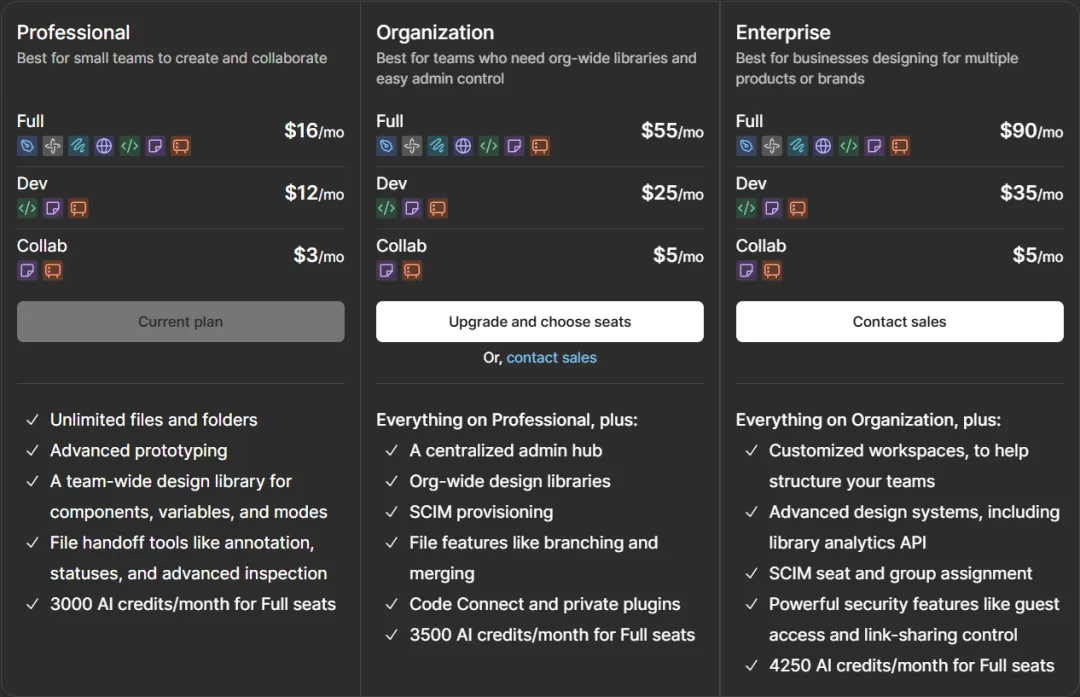This screenshot has width=1080, height=697.
Task: Click the green Dev Mode code icon under Professional Dev
Action: (x=27, y=208)
